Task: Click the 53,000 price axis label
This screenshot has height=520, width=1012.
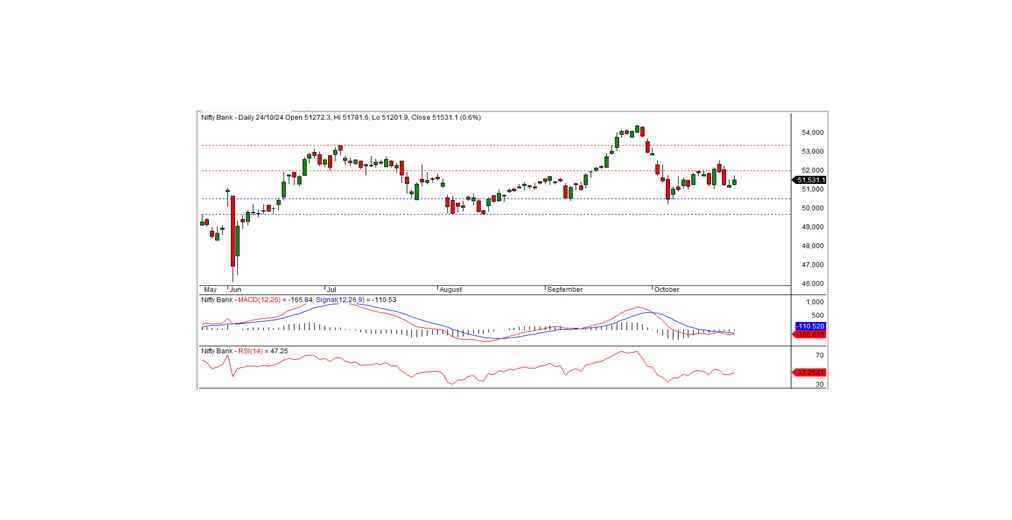Action: pos(811,152)
